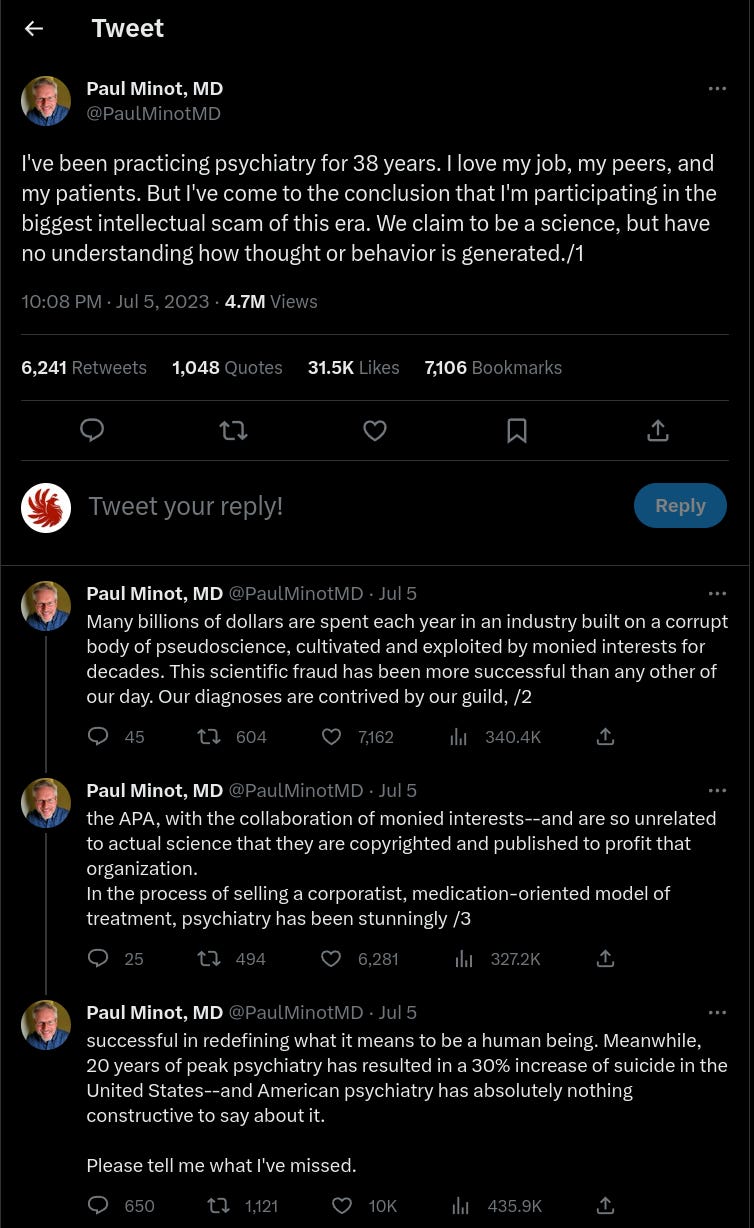The image size is (754, 1228).
Task: Click the blue Reply button
Action: 680,506
